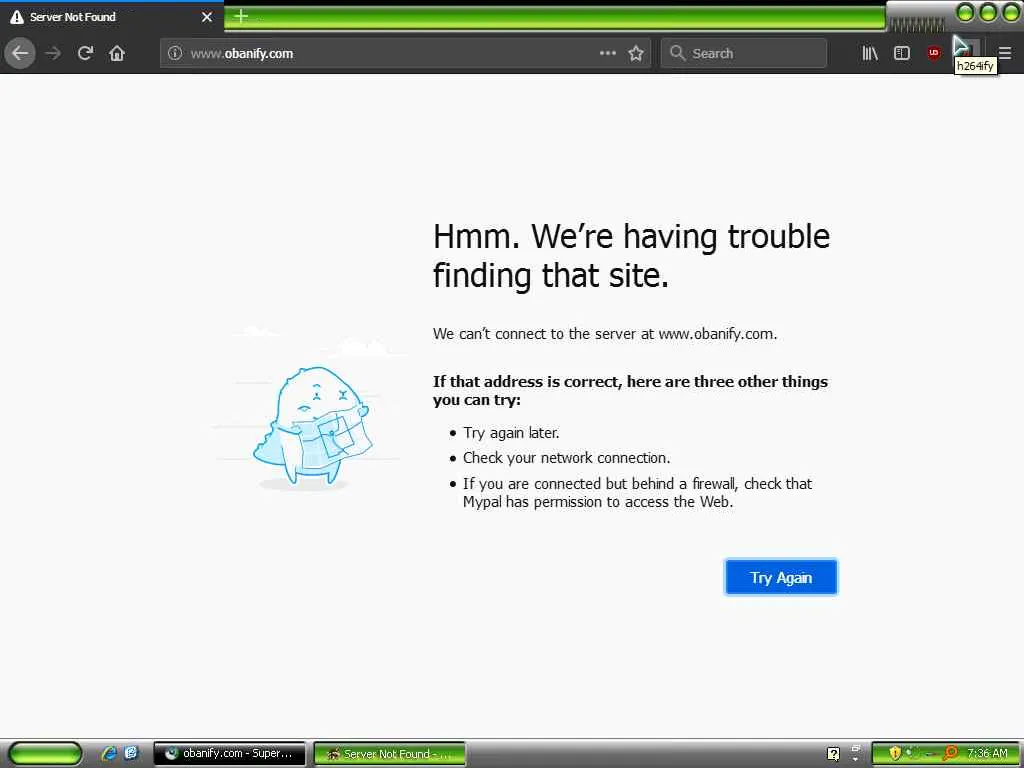Show site information for www.obanify.com
This screenshot has width=1024, height=768.
point(174,53)
